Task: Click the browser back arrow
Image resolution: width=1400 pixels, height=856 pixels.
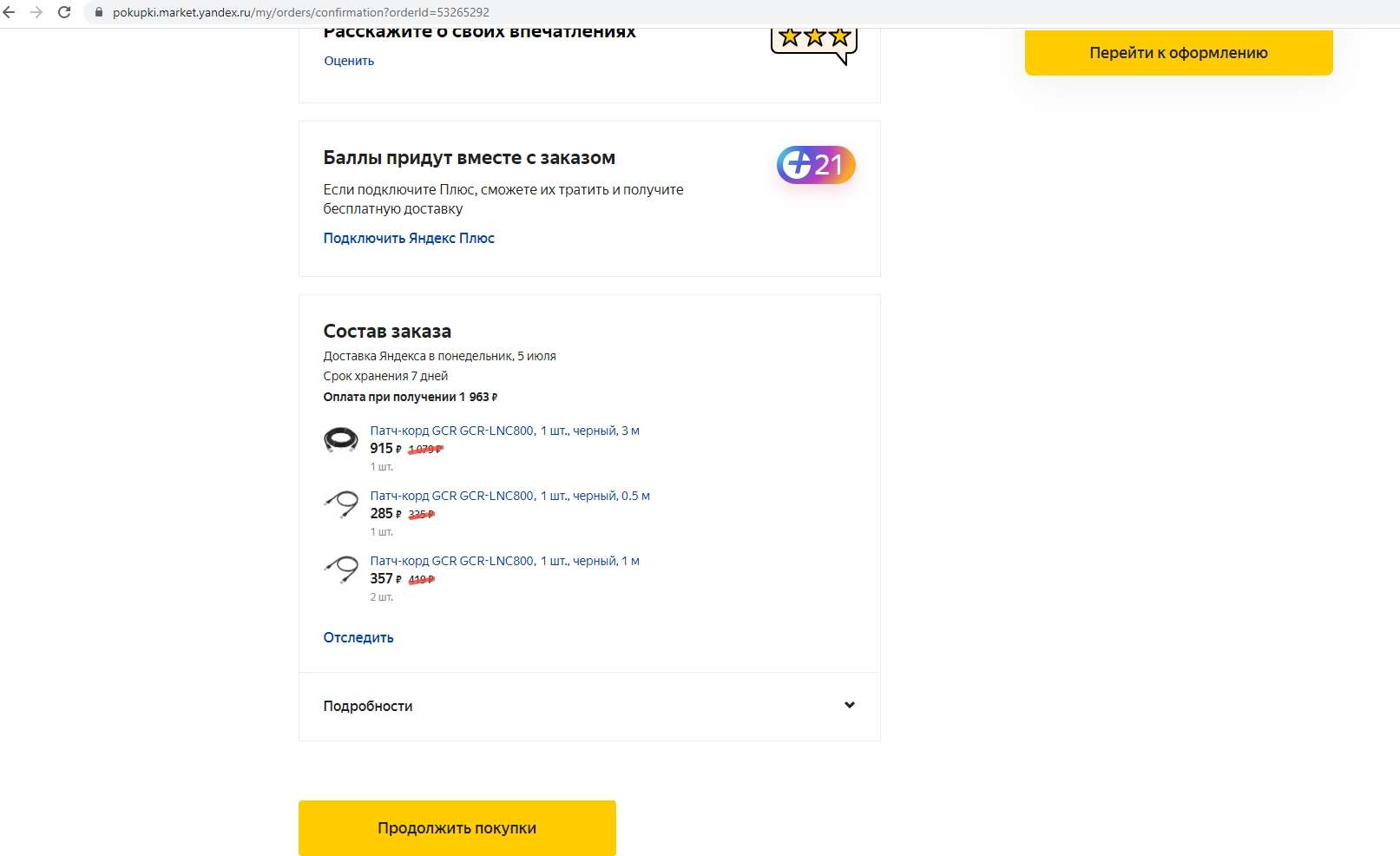Action: (10, 12)
